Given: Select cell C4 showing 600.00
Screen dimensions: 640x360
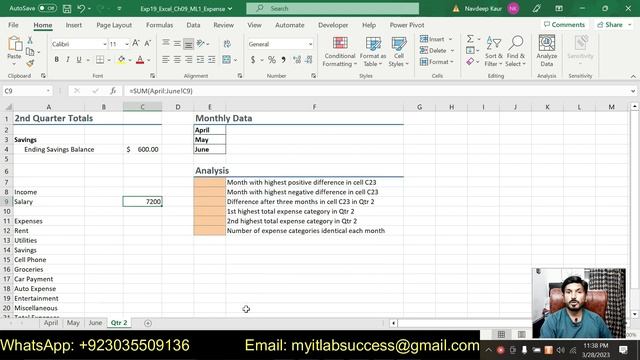Looking at the screenshot, I should [x=142, y=149].
